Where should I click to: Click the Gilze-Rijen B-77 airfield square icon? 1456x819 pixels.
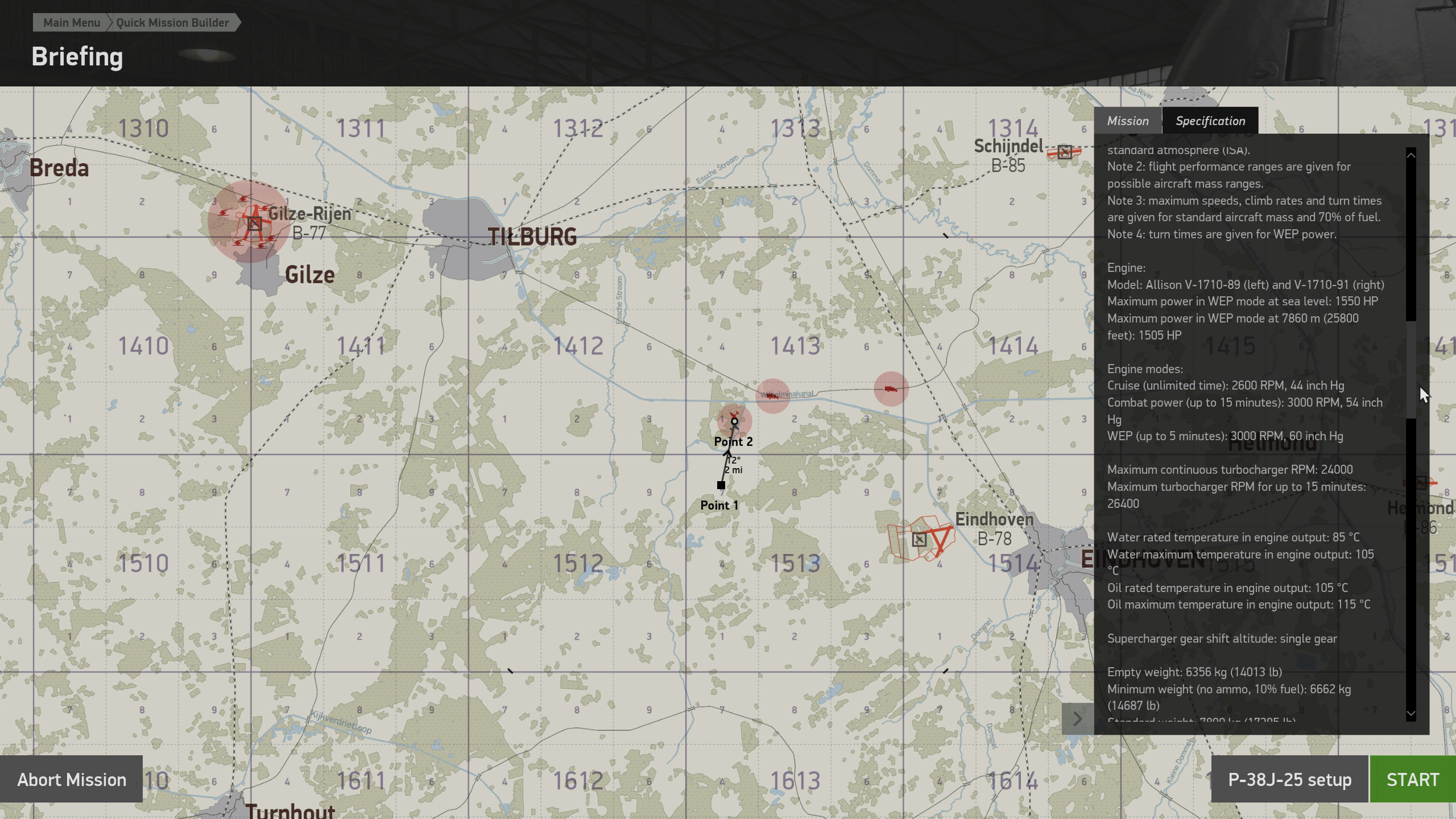click(254, 223)
